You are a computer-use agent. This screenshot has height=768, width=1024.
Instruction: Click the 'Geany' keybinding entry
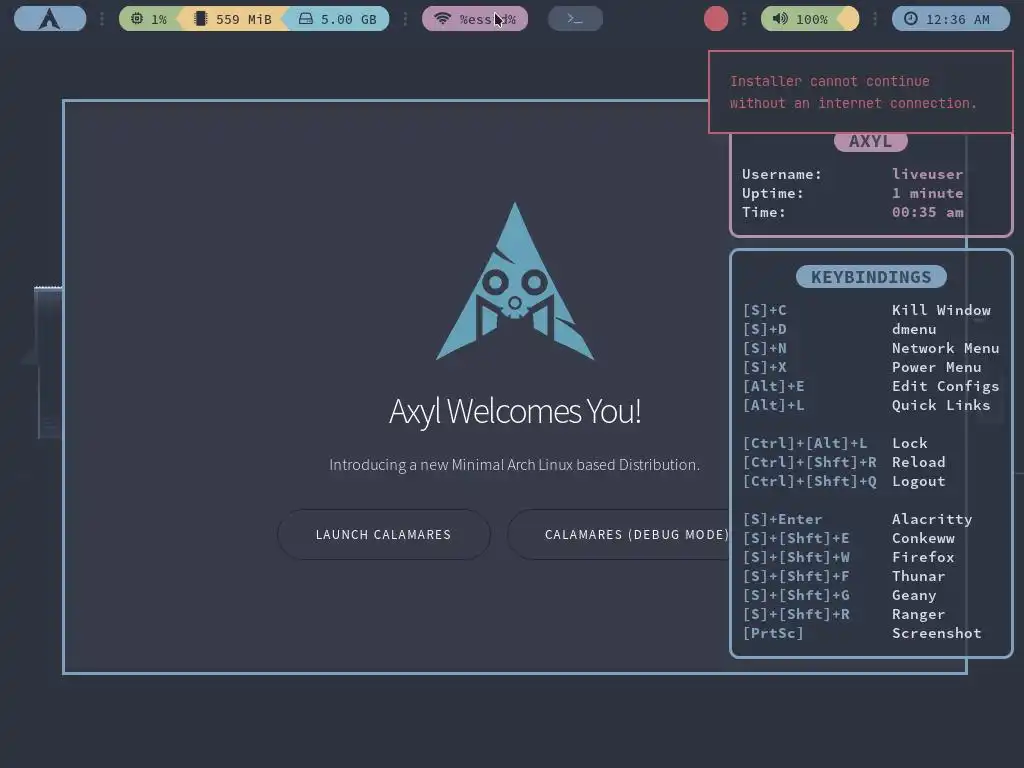click(x=914, y=595)
